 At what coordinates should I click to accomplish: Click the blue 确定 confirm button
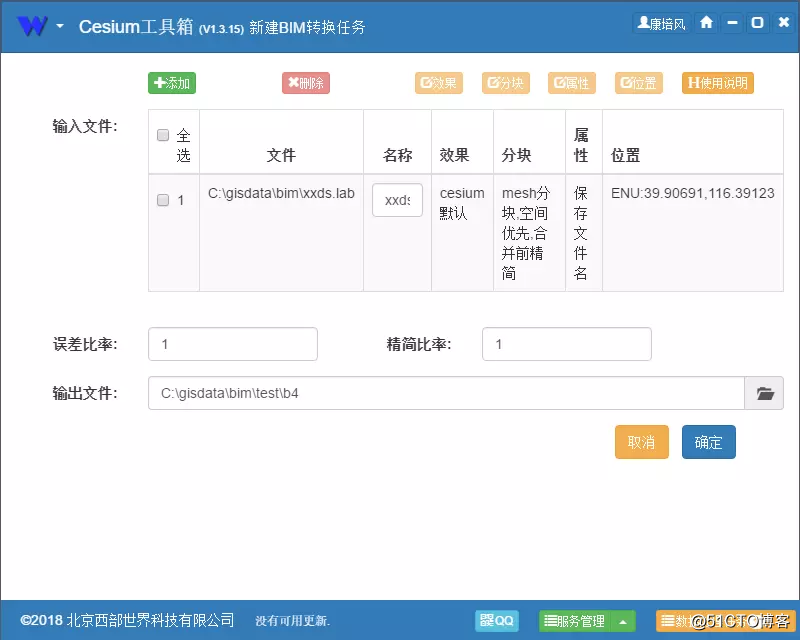point(709,442)
